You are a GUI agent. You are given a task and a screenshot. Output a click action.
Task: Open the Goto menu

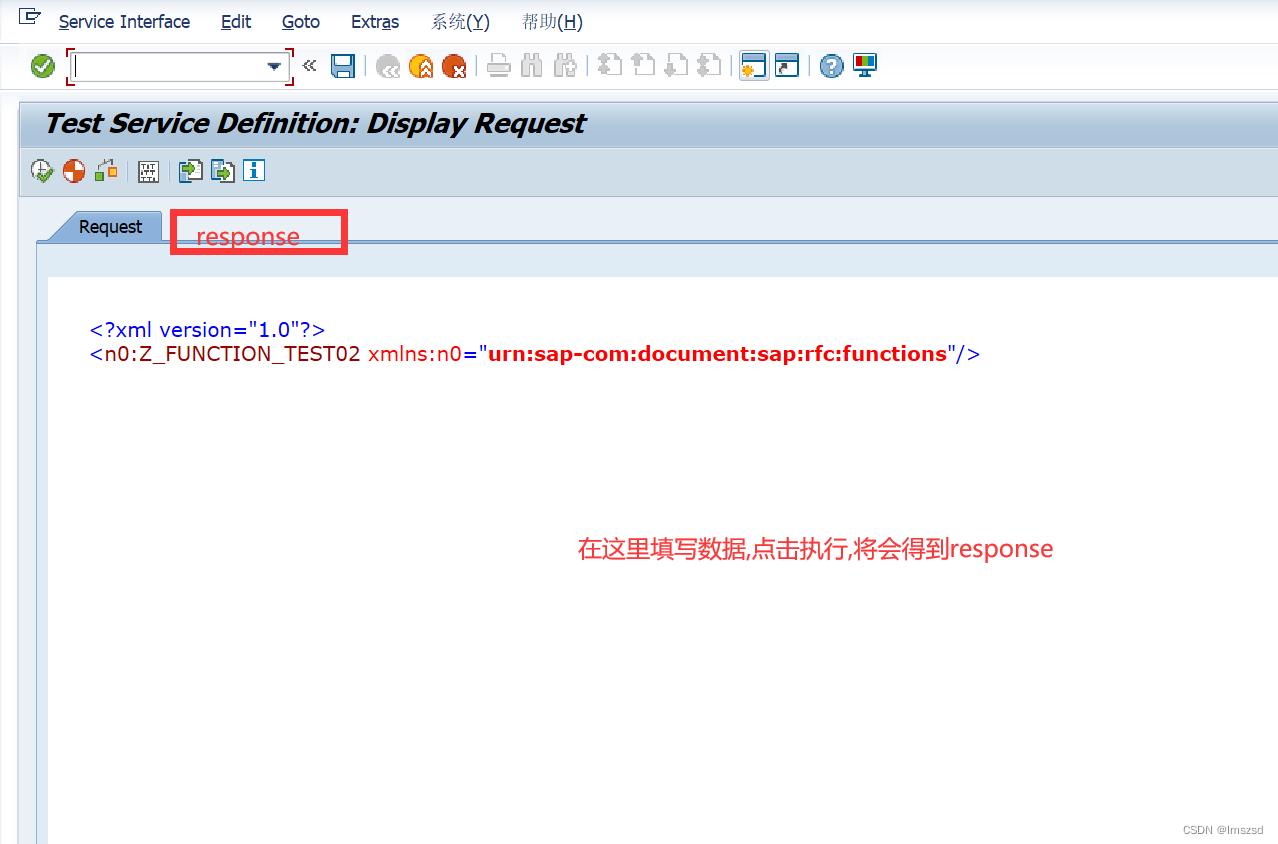click(x=301, y=22)
